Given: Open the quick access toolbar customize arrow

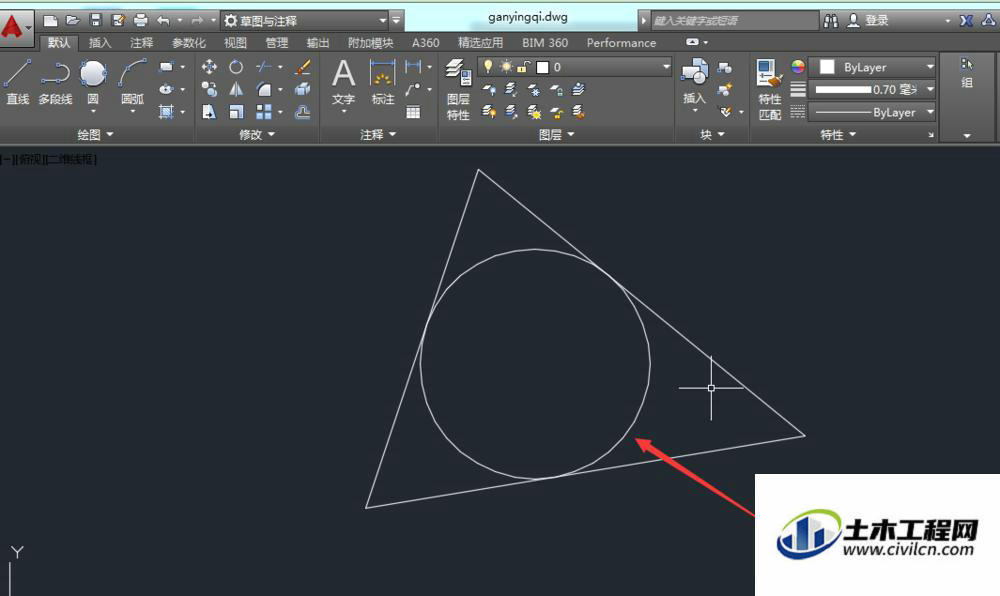Looking at the screenshot, I should tap(396, 20).
